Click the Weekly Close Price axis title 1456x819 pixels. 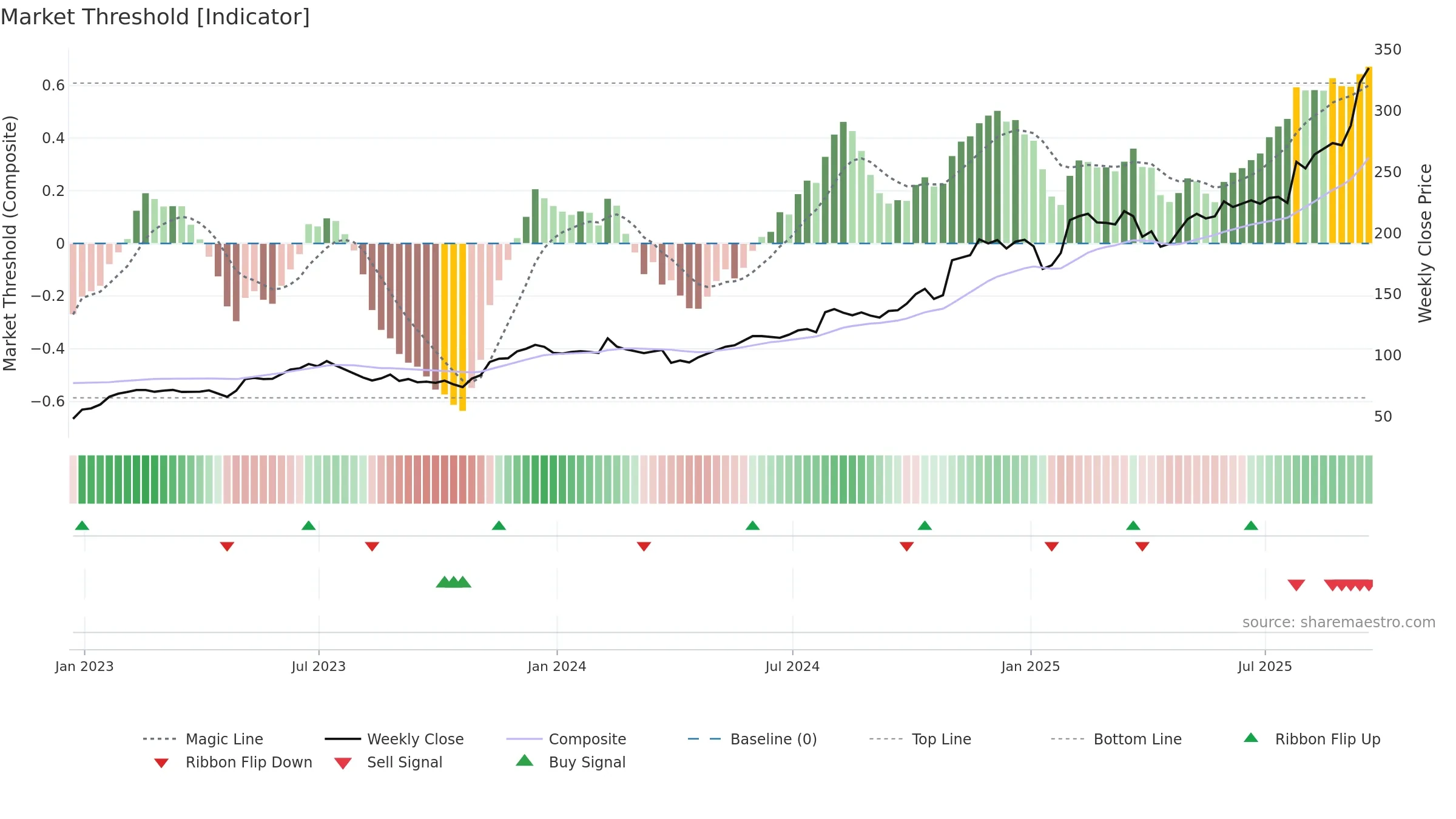1425,243
